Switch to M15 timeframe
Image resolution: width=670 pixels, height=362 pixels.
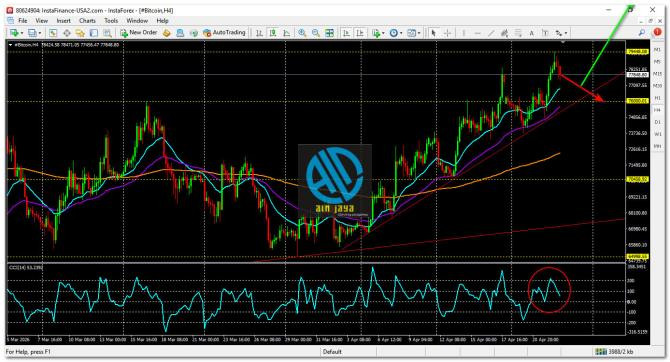pos(657,74)
